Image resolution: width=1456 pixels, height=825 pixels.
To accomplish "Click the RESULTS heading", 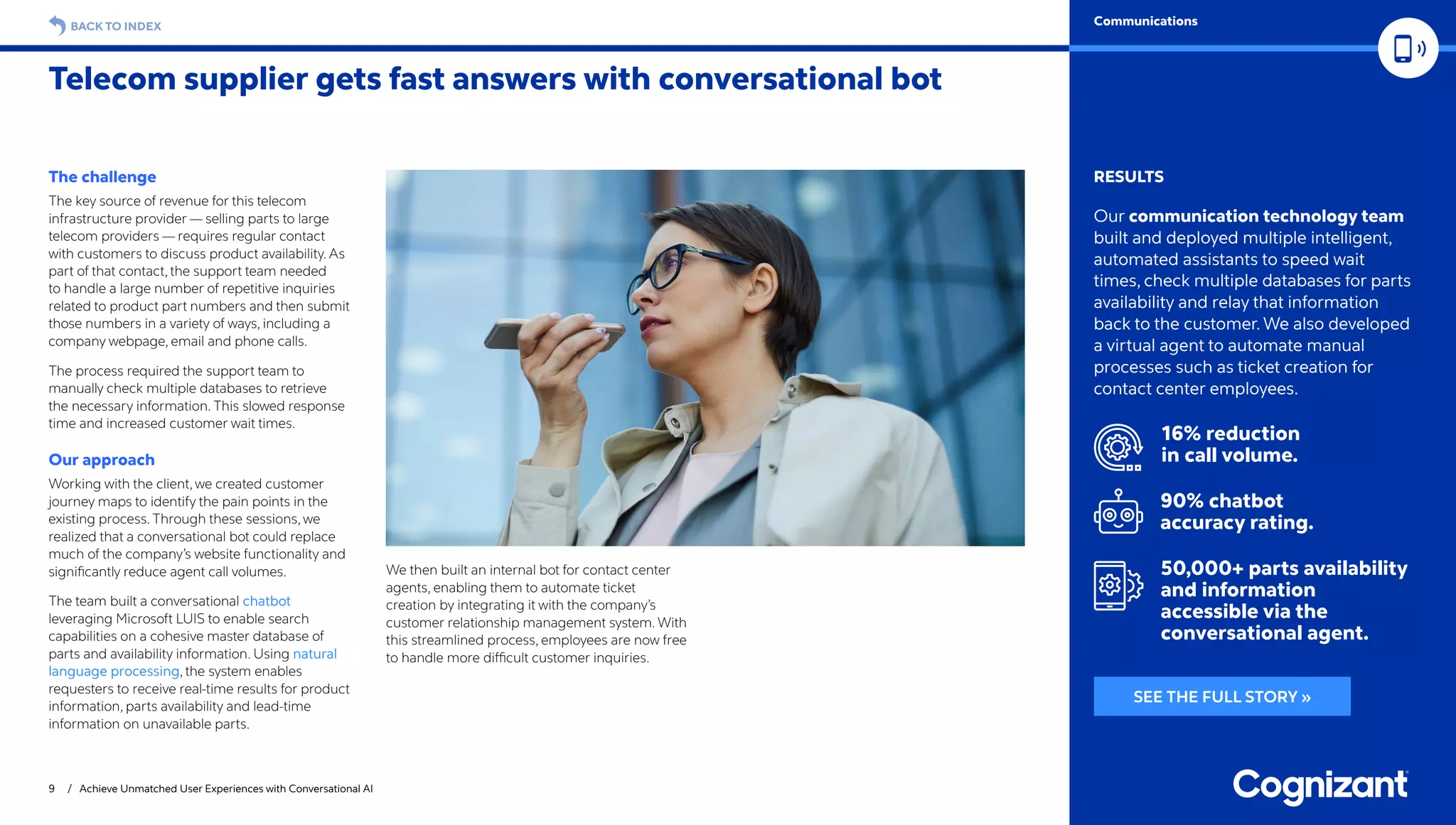I will click(1128, 177).
